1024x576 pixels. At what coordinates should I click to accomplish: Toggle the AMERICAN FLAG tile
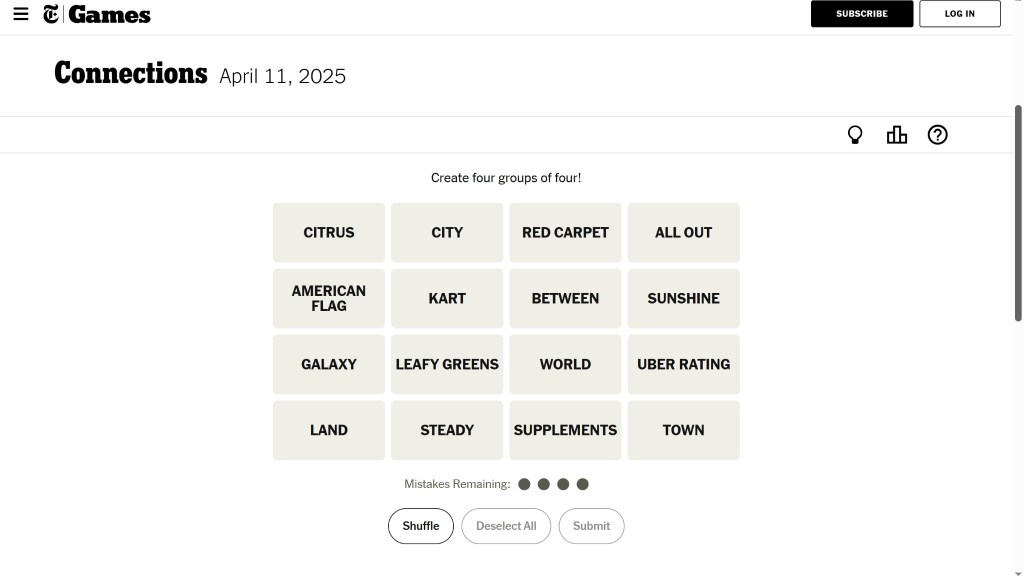328,298
